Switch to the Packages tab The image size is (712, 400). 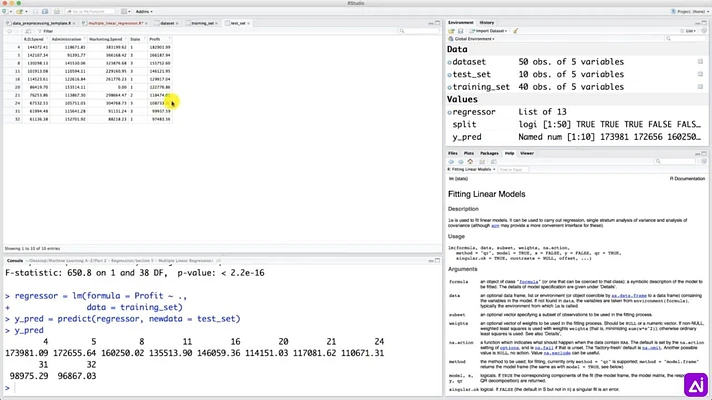[x=489, y=153]
